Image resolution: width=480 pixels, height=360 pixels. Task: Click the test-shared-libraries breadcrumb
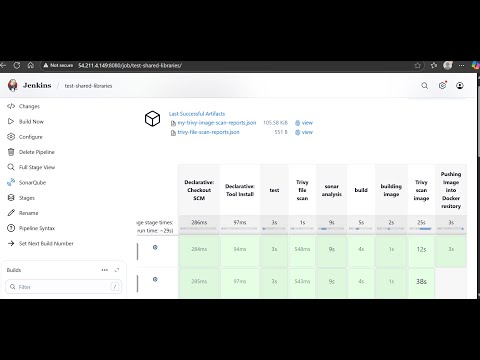88,86
